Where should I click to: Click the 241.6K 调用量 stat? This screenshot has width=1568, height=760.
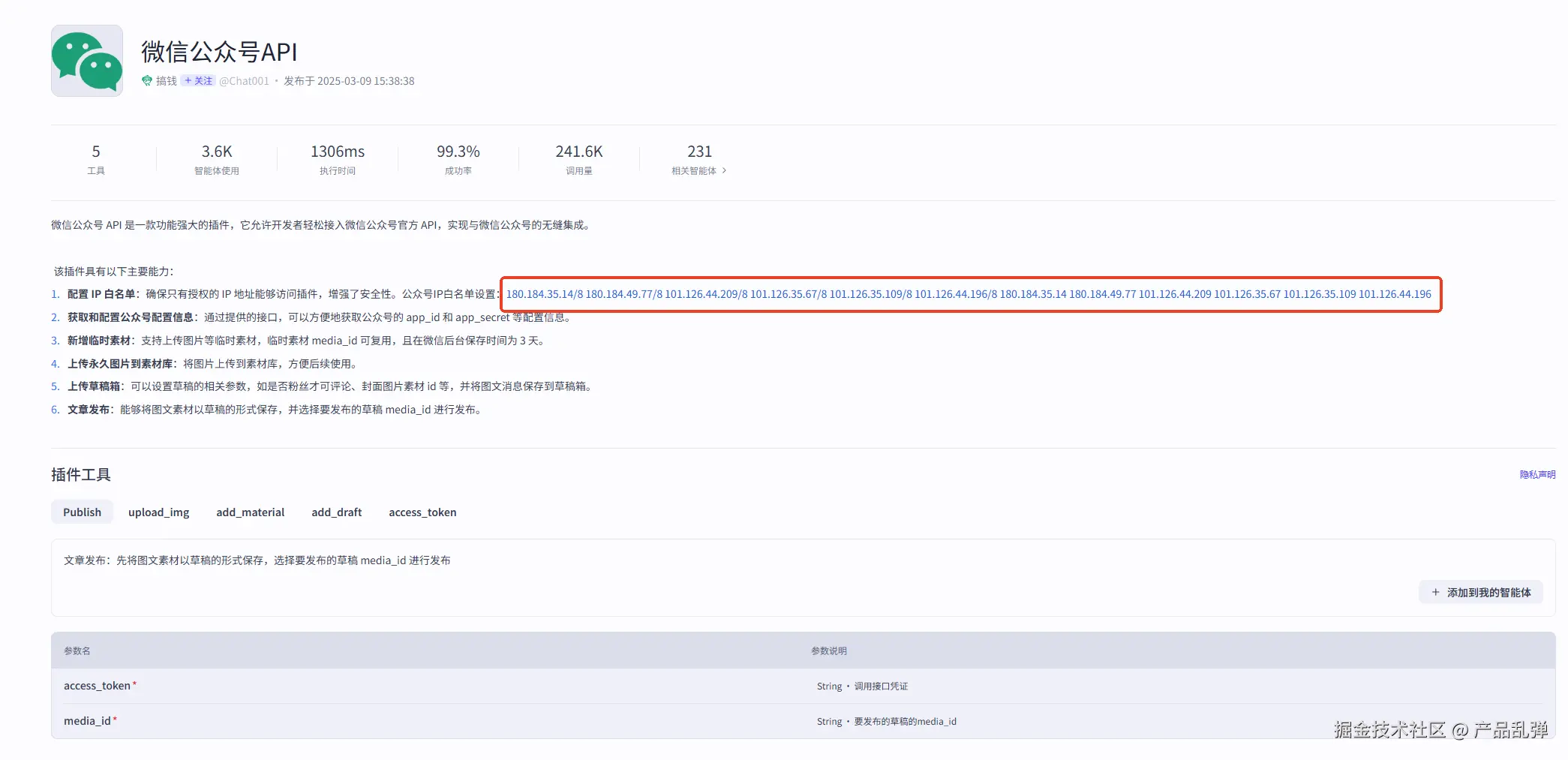tap(579, 160)
